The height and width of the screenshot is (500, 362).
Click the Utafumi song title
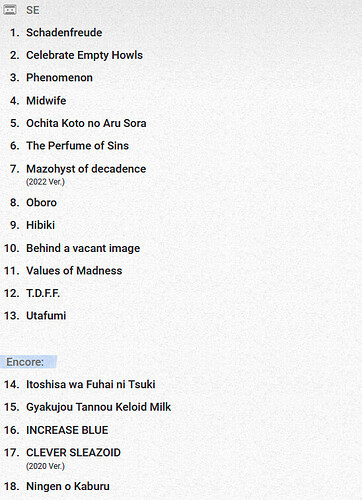point(46,316)
